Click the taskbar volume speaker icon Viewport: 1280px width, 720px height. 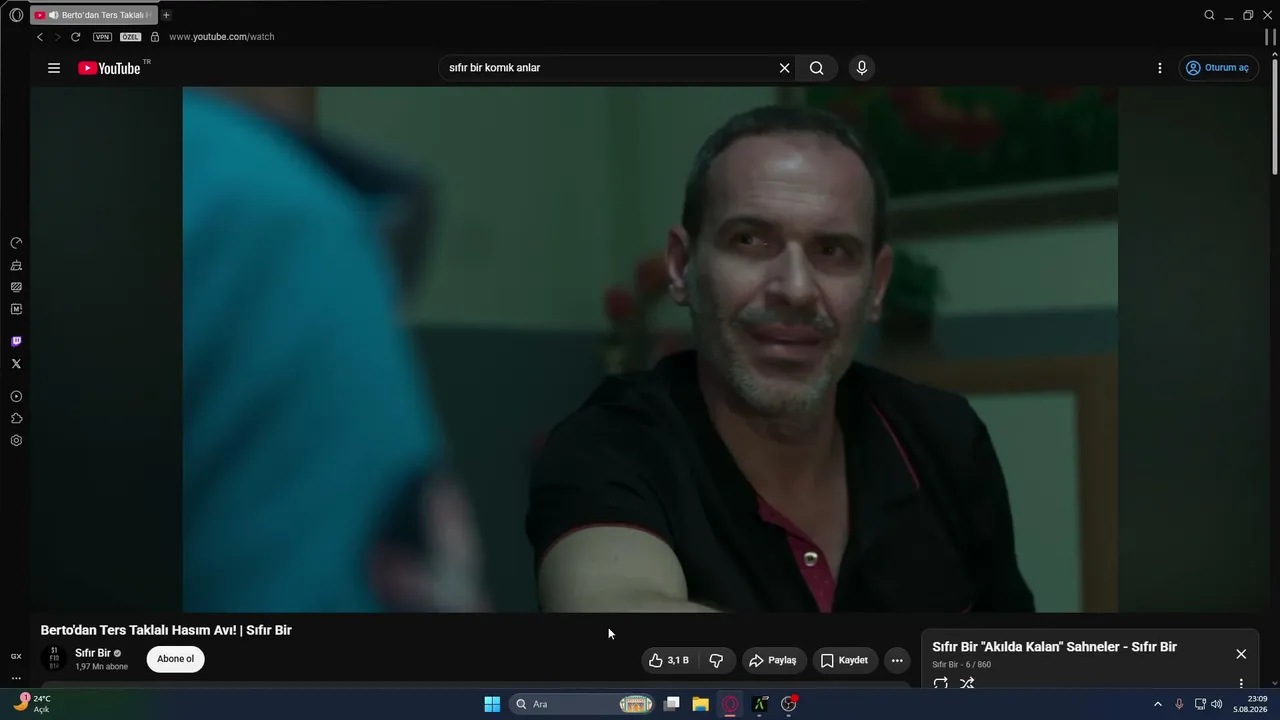[1217, 704]
